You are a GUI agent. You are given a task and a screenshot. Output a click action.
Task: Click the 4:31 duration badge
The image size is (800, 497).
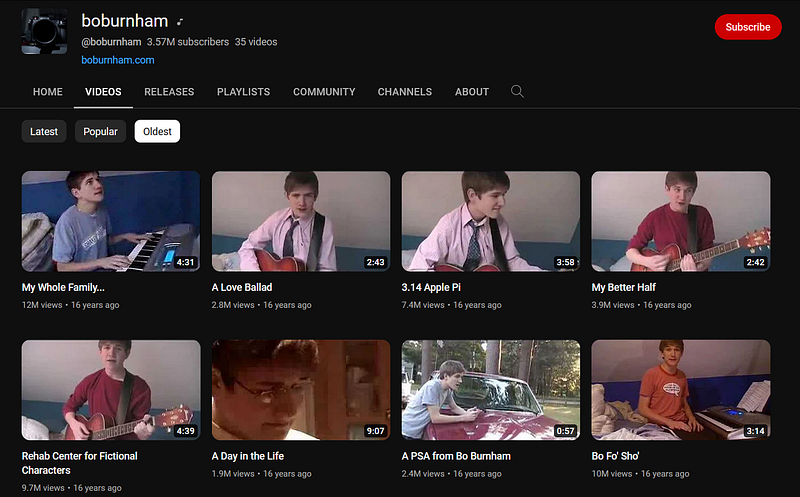coord(185,262)
